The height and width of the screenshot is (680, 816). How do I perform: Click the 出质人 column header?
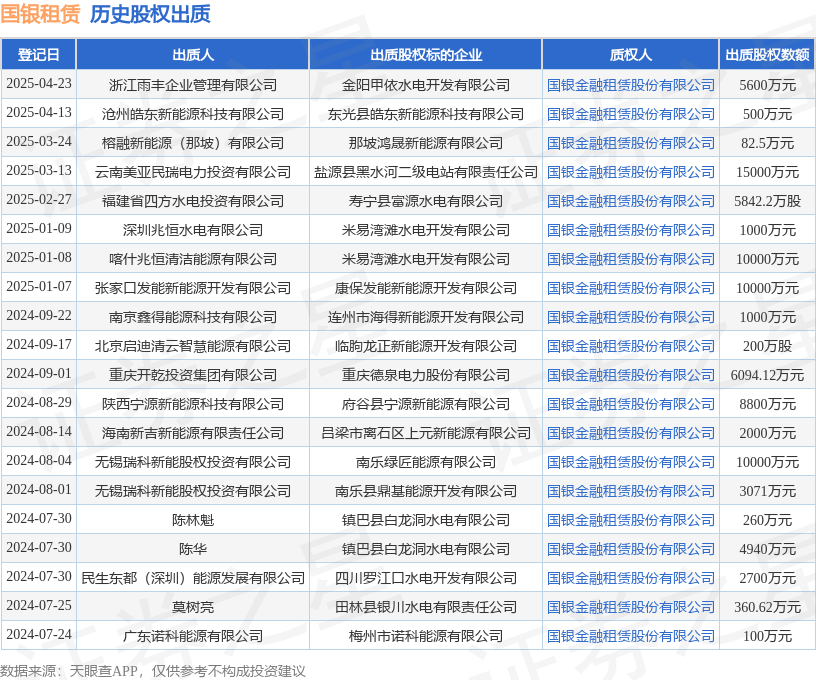[193, 55]
